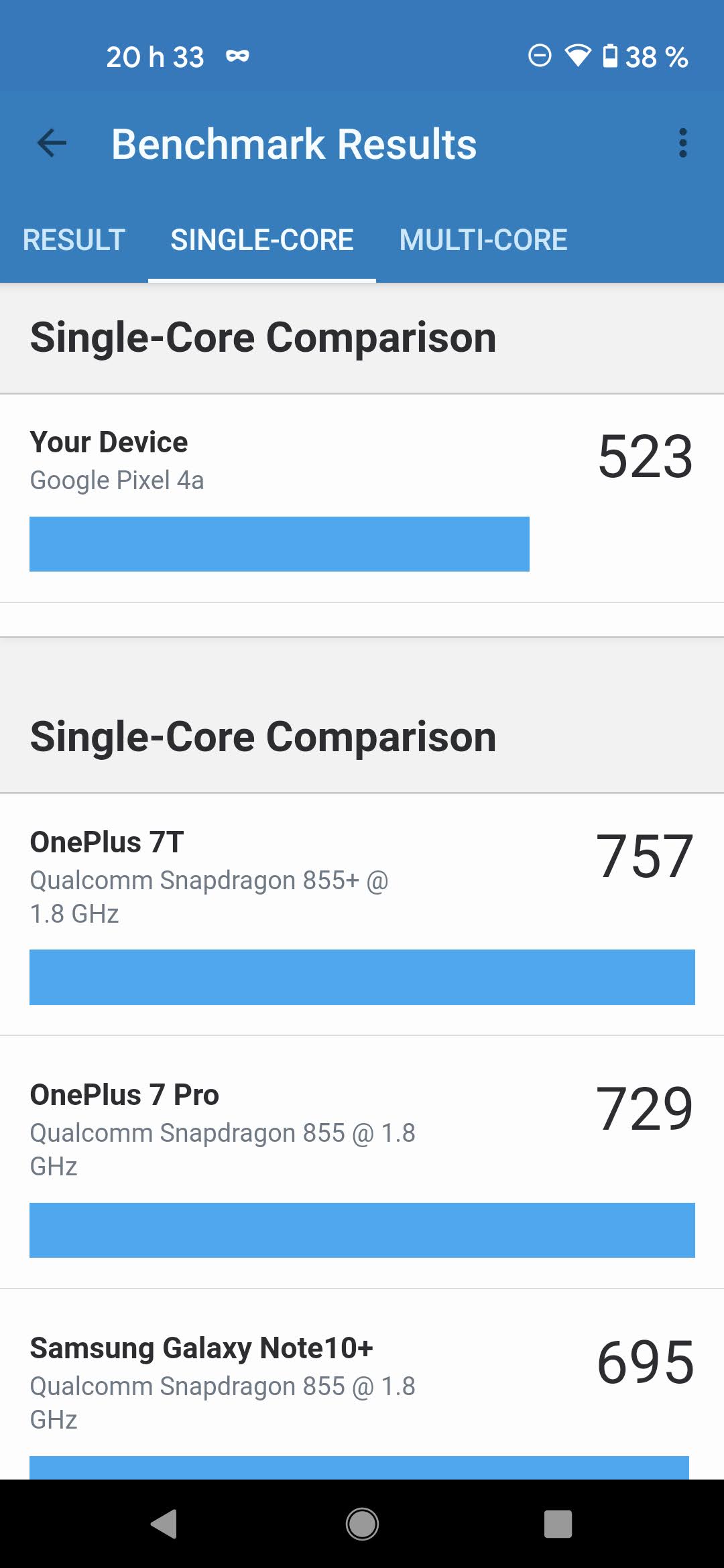Image resolution: width=724 pixels, height=1568 pixels.
Task: Tap the Benchmark Results title
Action: coord(294,144)
